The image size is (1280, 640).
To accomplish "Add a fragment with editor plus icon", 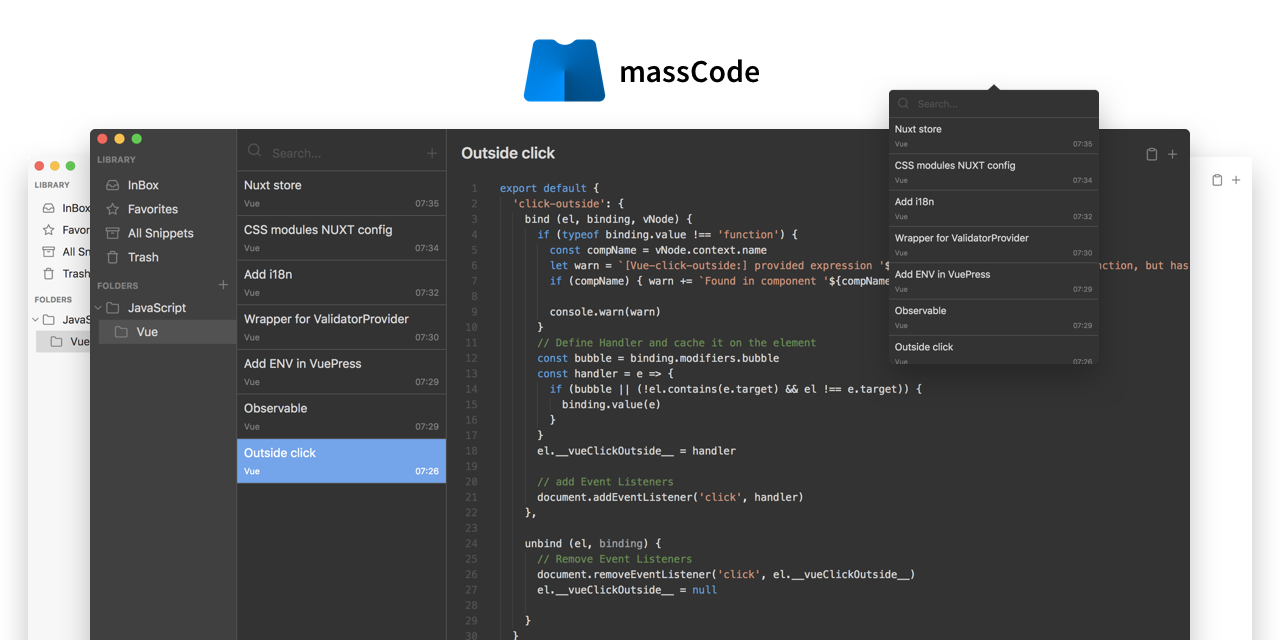I will click(x=1172, y=154).
